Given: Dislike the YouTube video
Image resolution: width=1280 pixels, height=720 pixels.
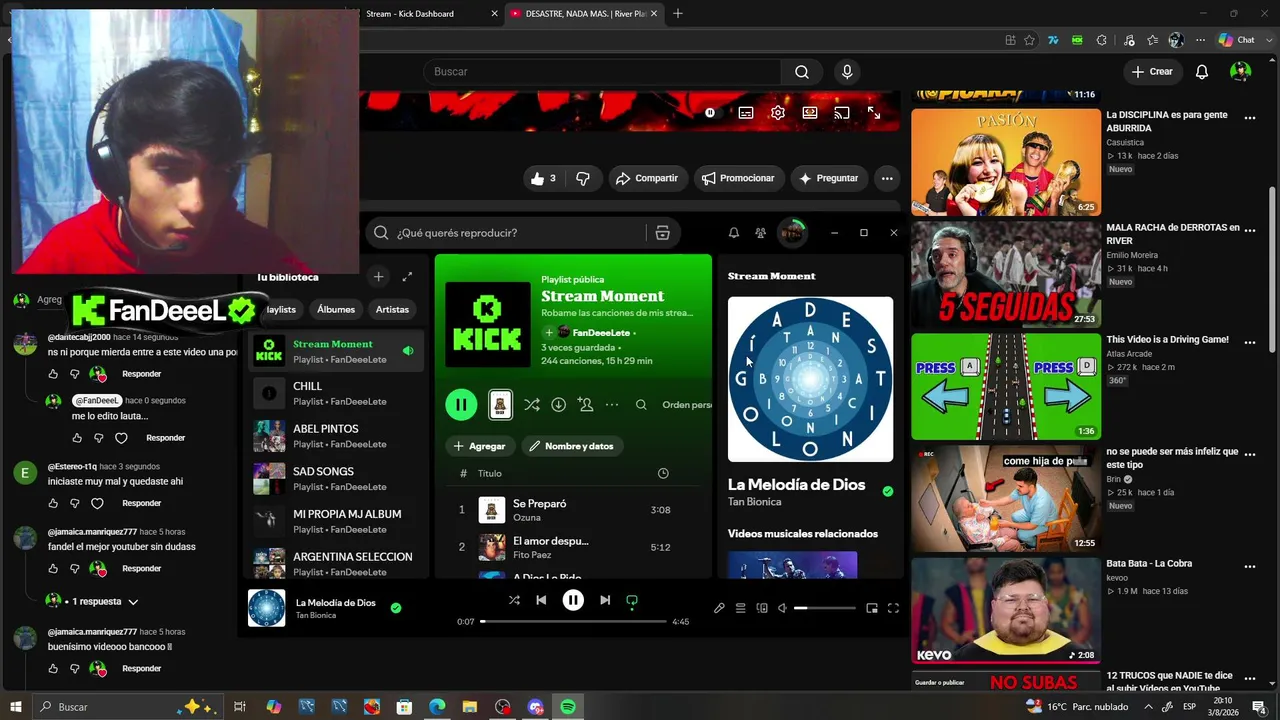Looking at the screenshot, I should coord(583,178).
